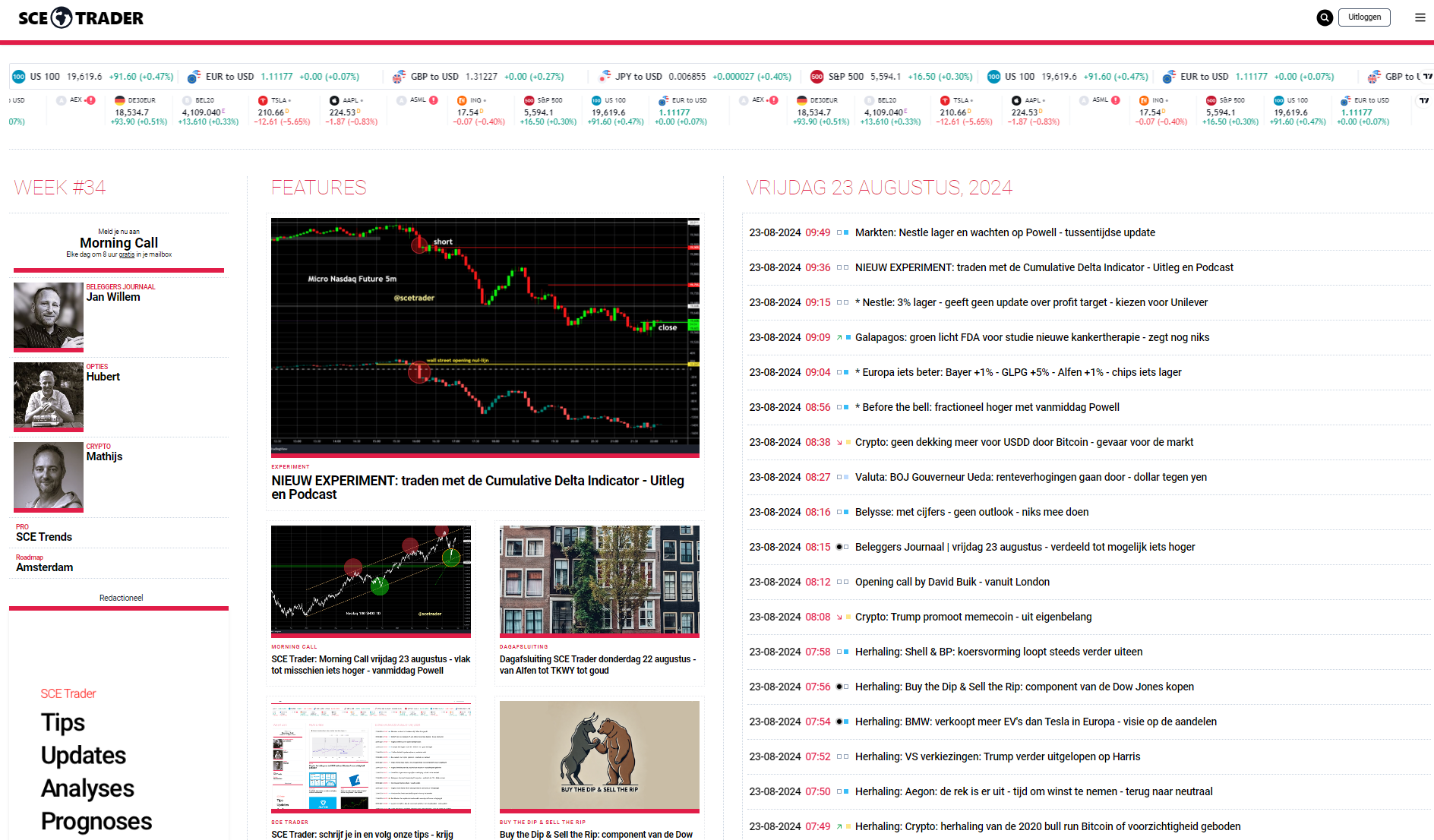
Task: Click the audio dot icon beside BMW headline
Action: [839, 722]
